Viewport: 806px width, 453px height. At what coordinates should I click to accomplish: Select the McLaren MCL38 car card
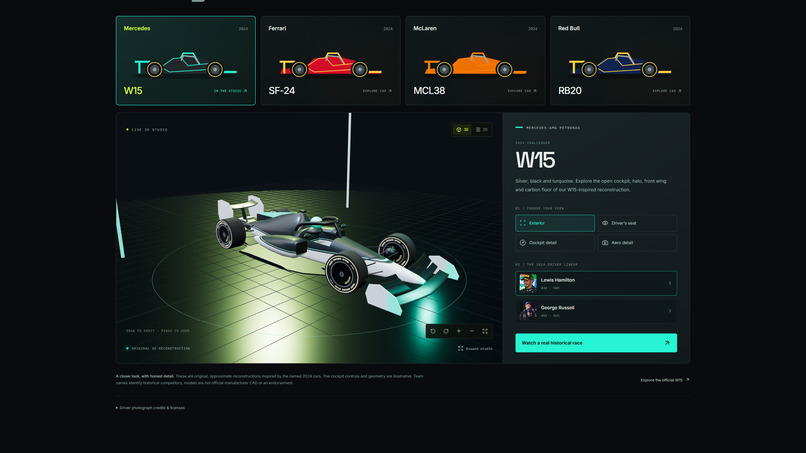[475, 61]
